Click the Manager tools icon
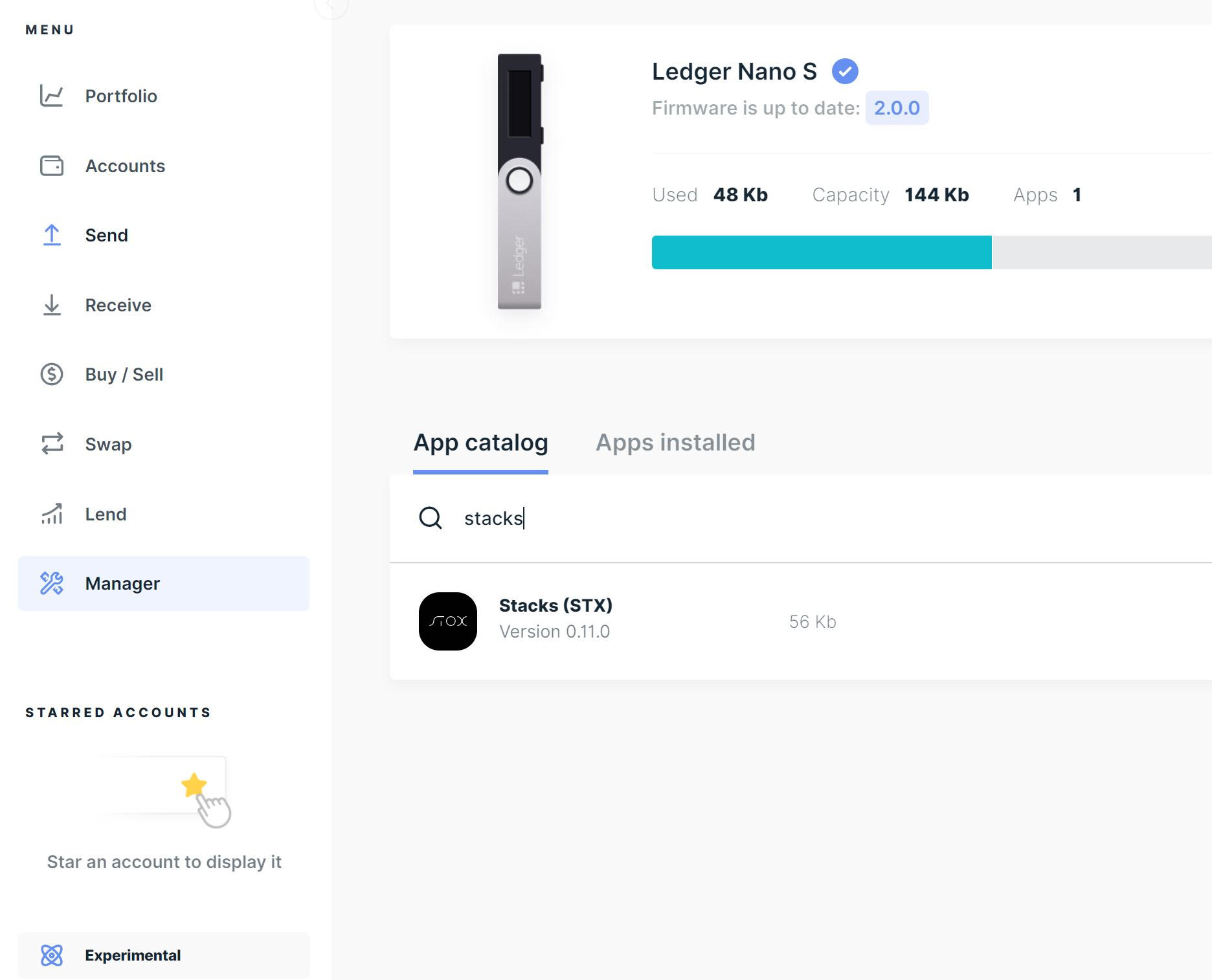1212x980 pixels. point(52,583)
